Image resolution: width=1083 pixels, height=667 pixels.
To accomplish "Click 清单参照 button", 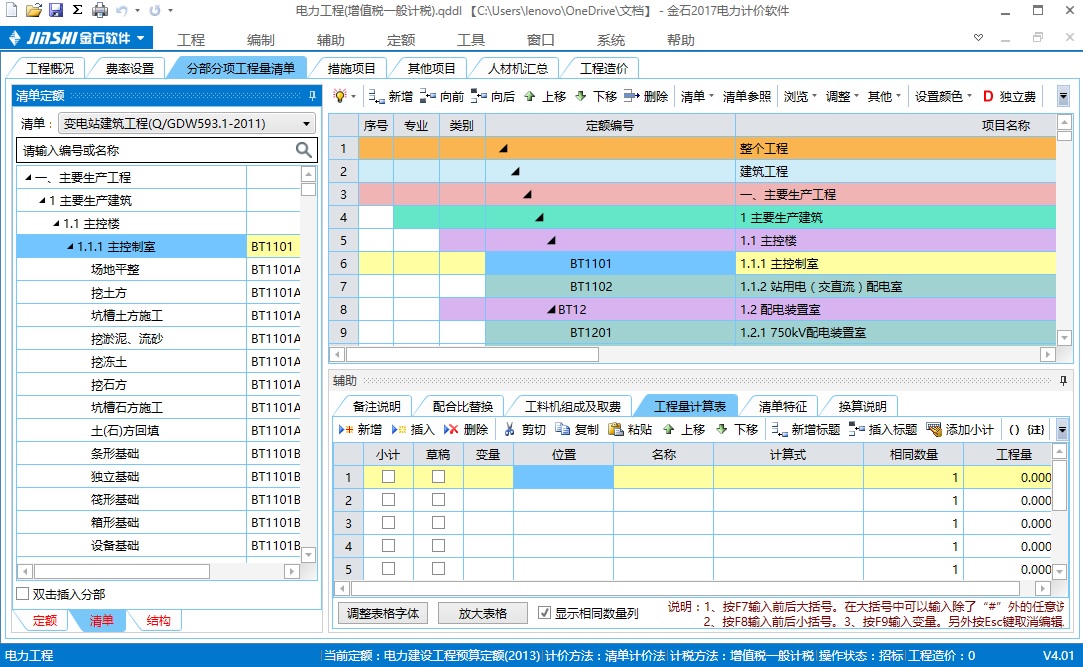I will 747,96.
